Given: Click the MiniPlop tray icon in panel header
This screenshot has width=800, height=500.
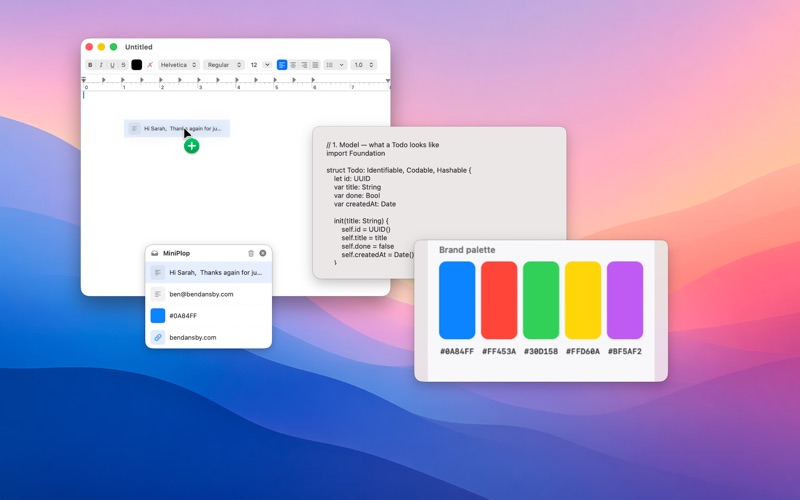Looking at the screenshot, I should [155, 253].
